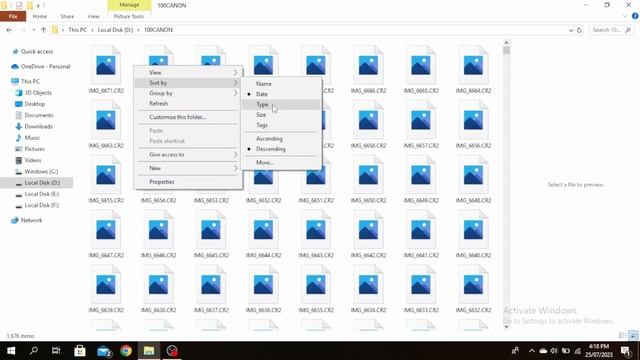640x360 pixels.
Task: Expand the Give access to submenu
Action: click(x=188, y=155)
